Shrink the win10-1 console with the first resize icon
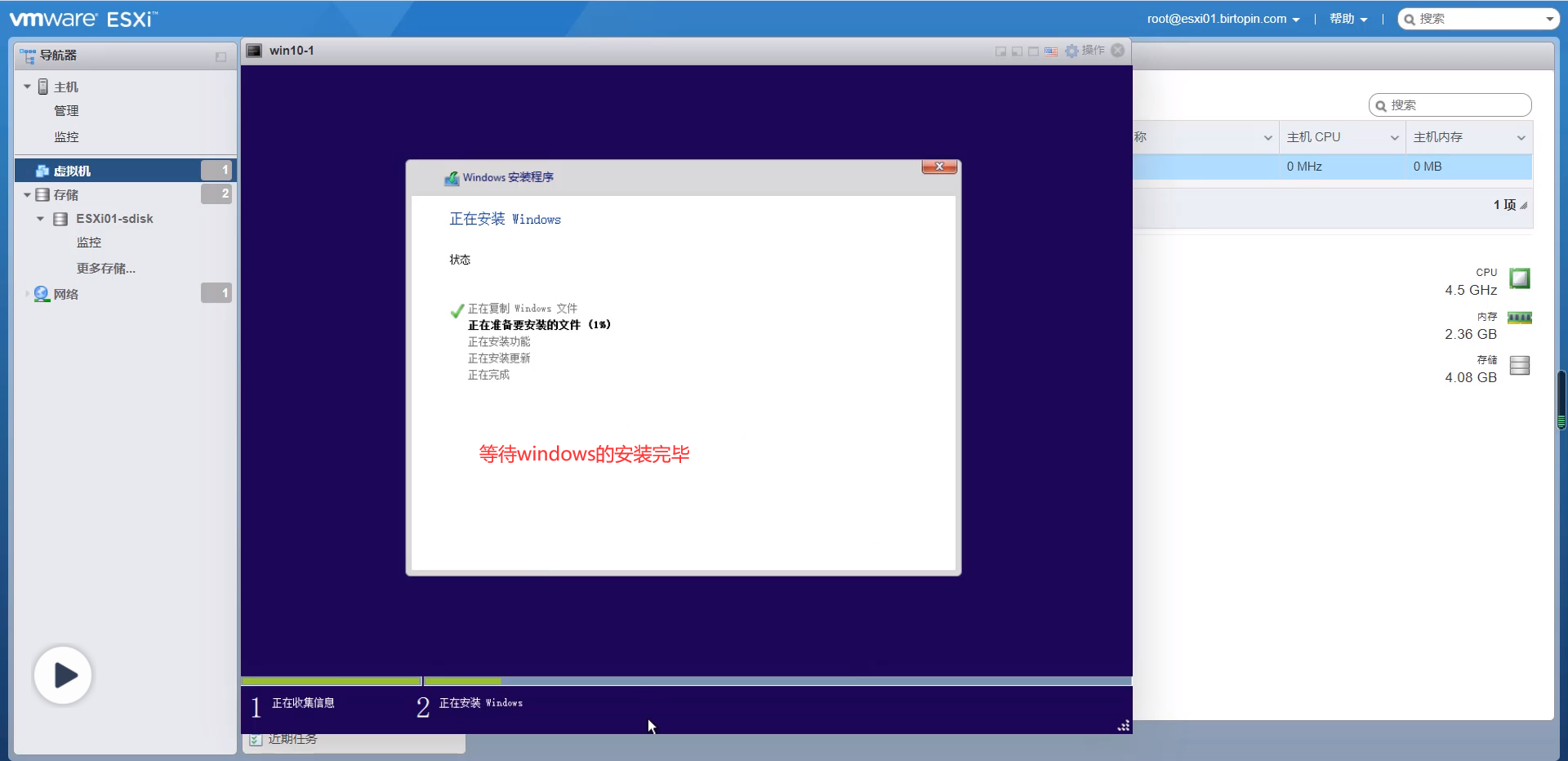Screen dimensions: 1568x761 (x=1000, y=51)
